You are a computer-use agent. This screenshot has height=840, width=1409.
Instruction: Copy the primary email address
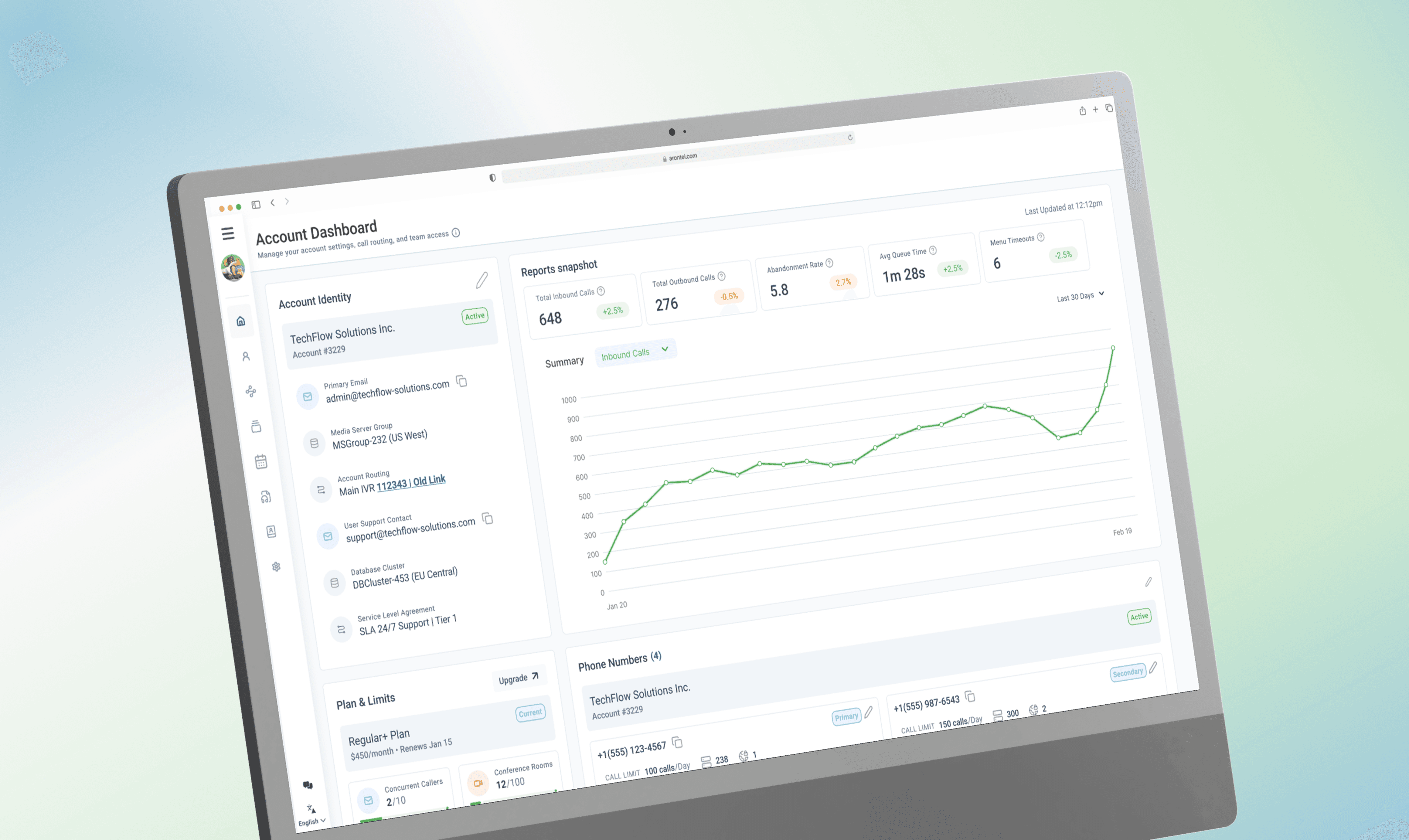462,382
